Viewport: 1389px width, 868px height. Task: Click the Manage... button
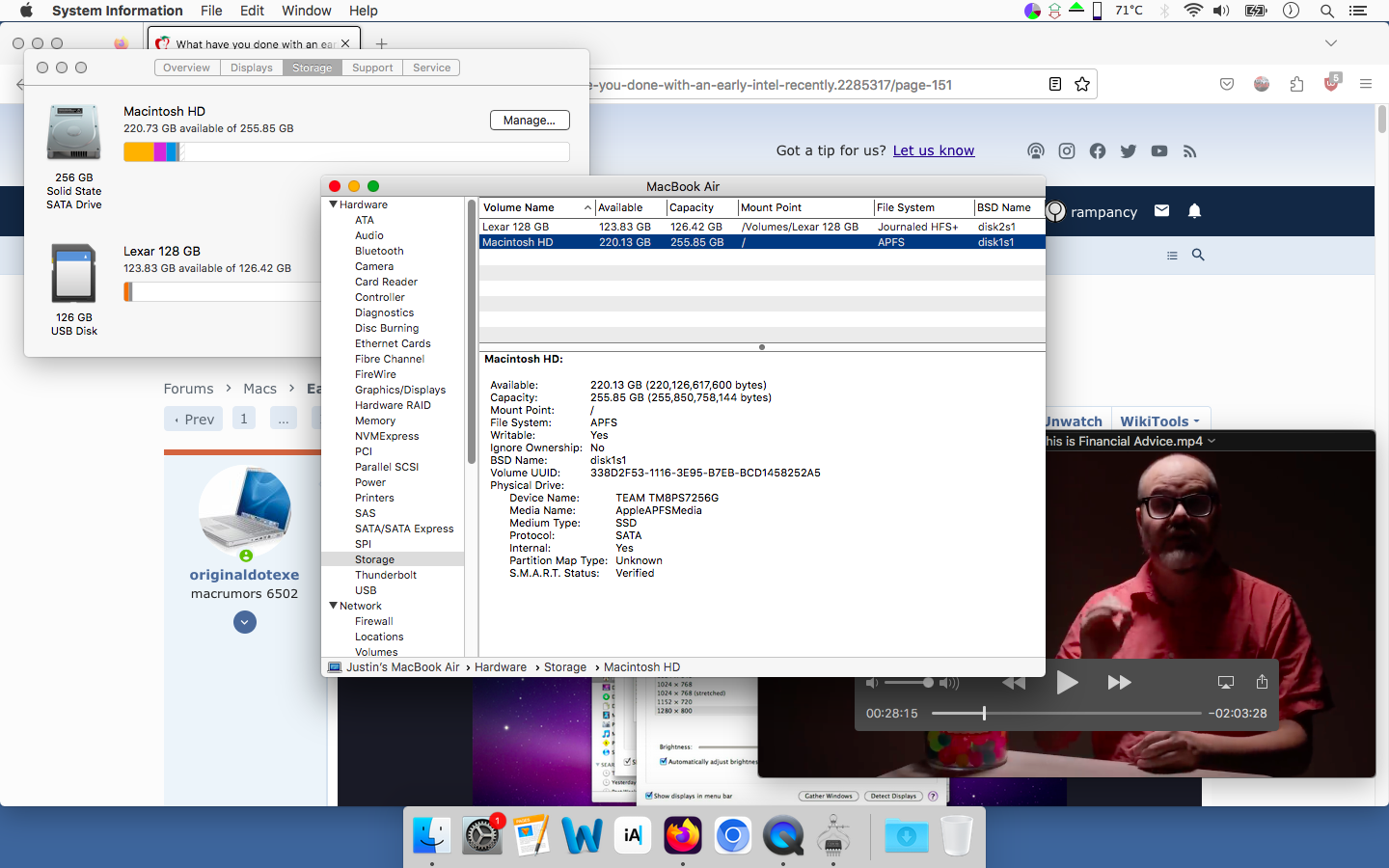(530, 121)
